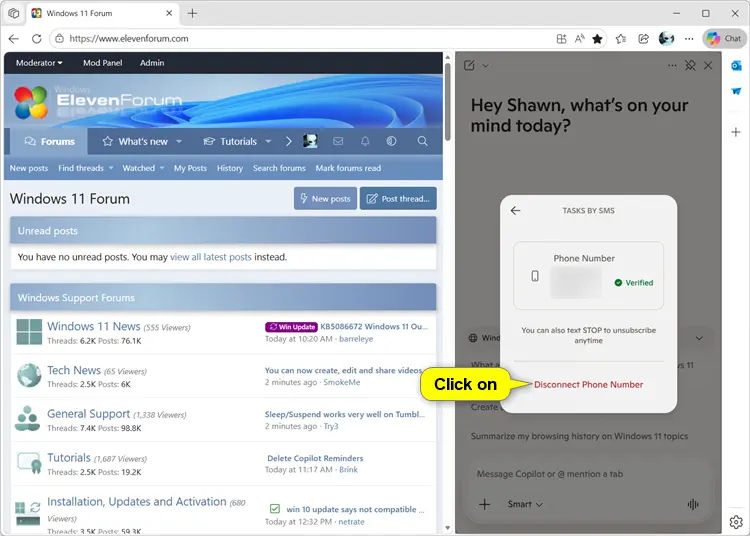Image resolution: width=750 pixels, height=536 pixels.
Task: Click the New posts sub-navigation link
Action: pos(29,168)
